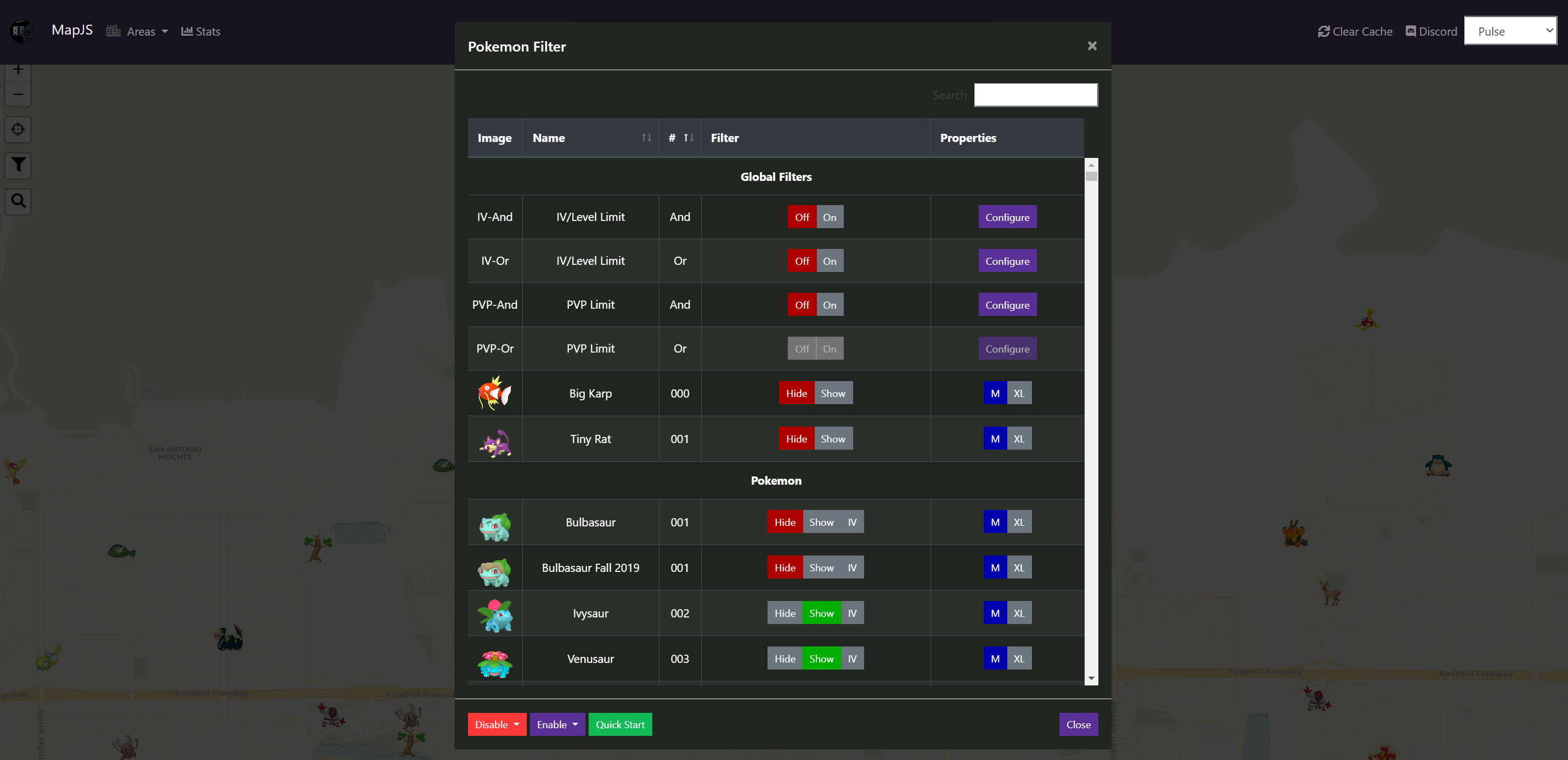Click the zoom out minus button

point(18,94)
